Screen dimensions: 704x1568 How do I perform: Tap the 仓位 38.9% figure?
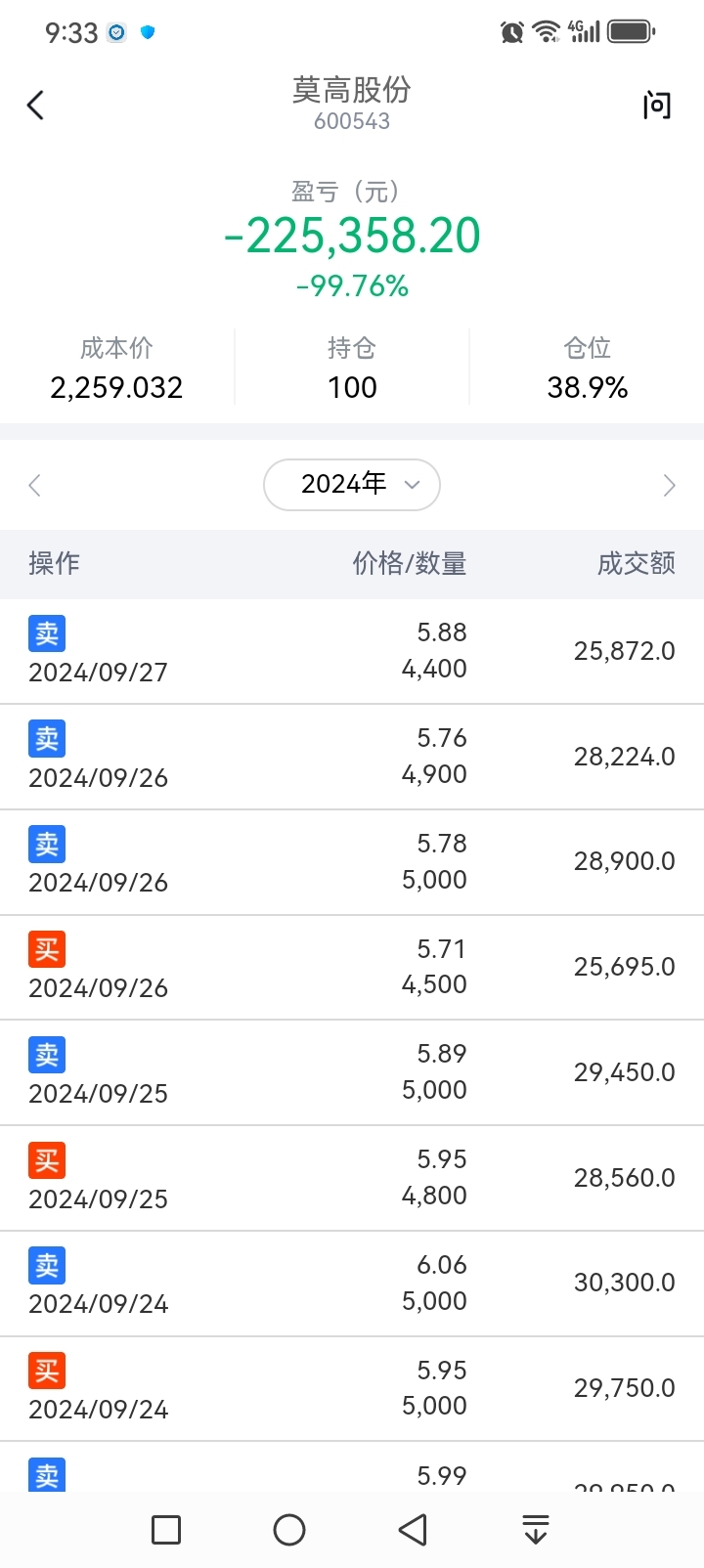click(587, 387)
